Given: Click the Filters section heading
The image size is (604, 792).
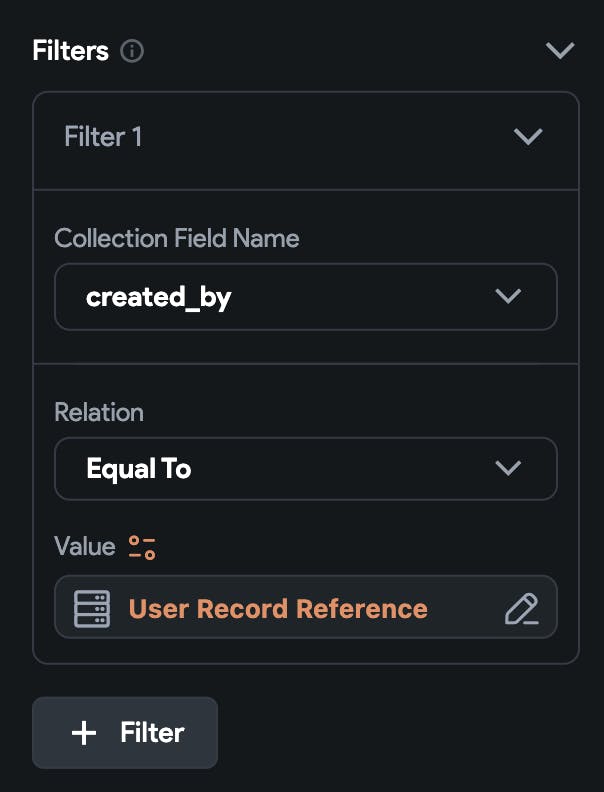Looking at the screenshot, I should pyautogui.click(x=70, y=51).
